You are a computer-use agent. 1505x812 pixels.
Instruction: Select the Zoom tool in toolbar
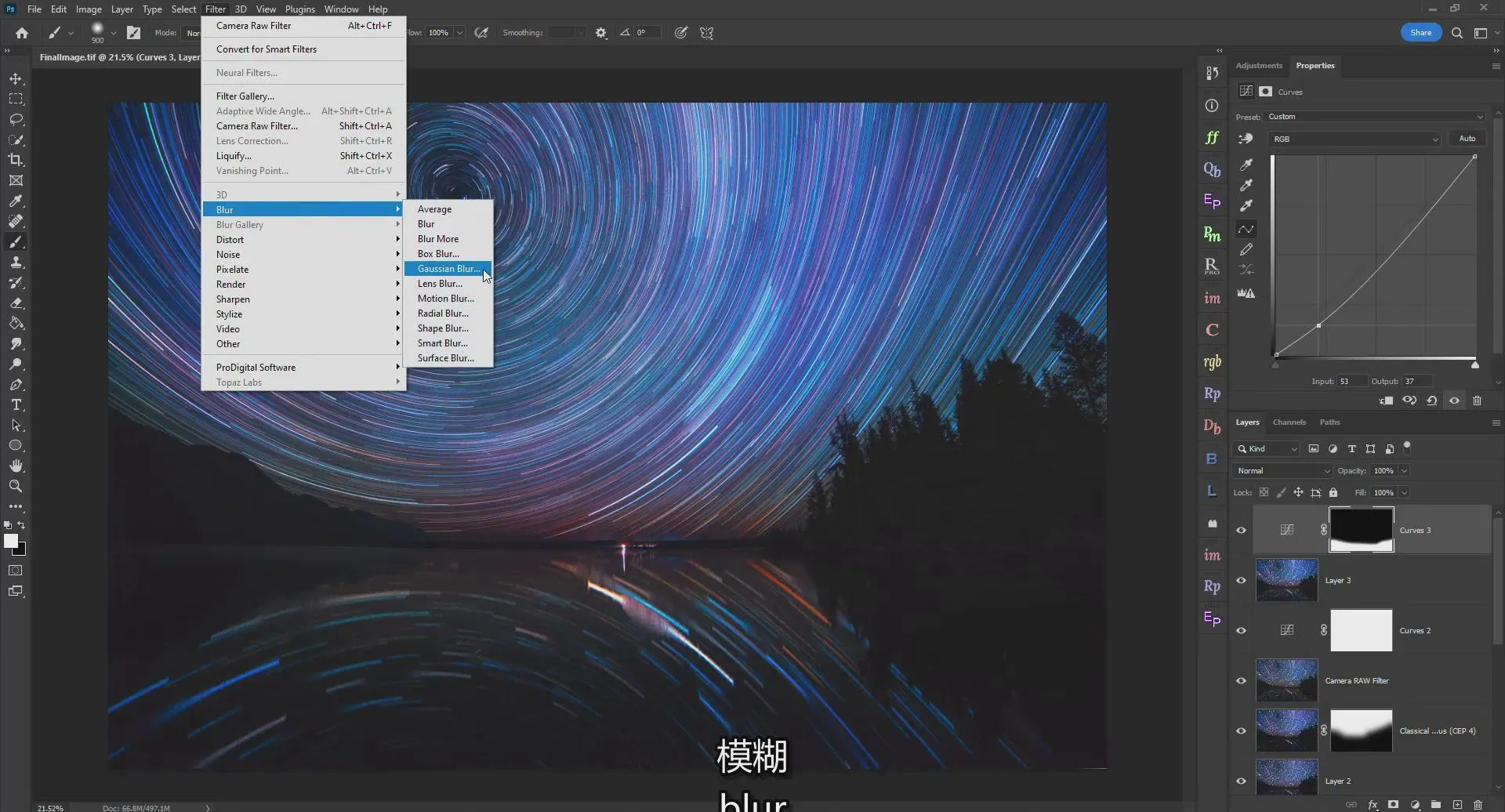(x=16, y=486)
